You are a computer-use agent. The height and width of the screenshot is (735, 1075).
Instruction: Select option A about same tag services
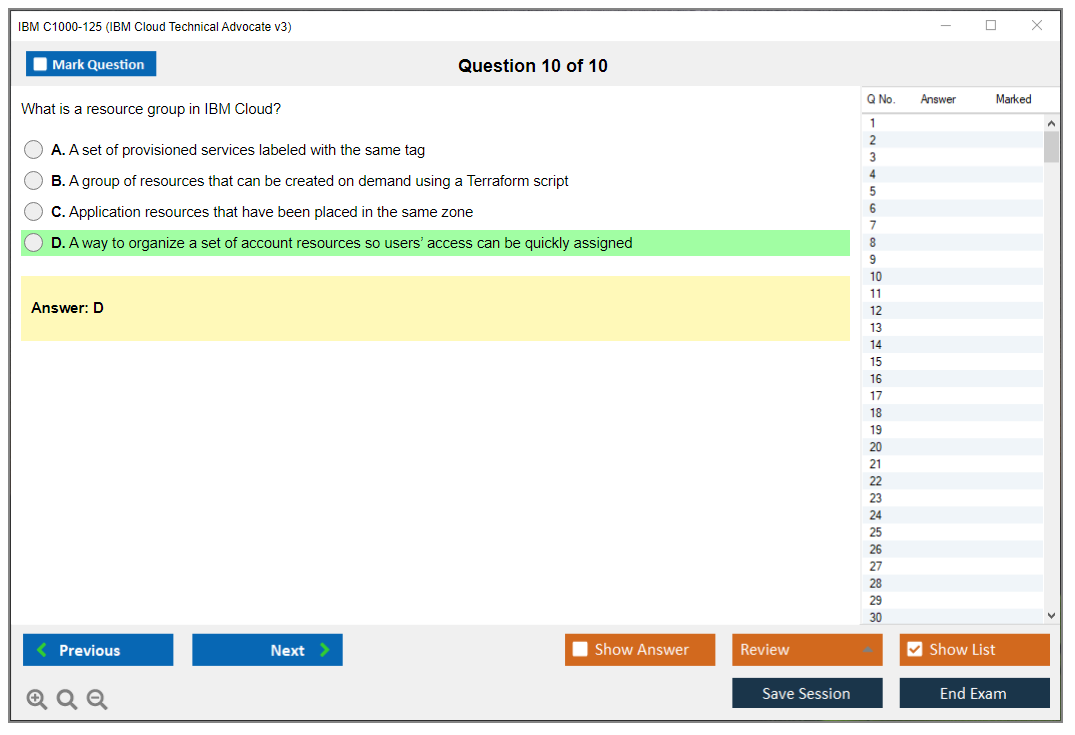tap(34, 150)
